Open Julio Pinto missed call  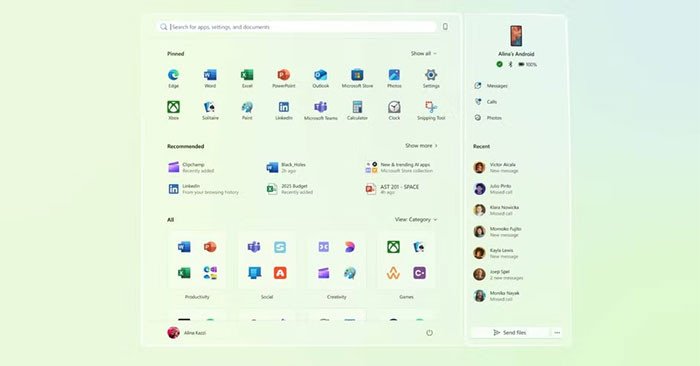click(x=493, y=189)
